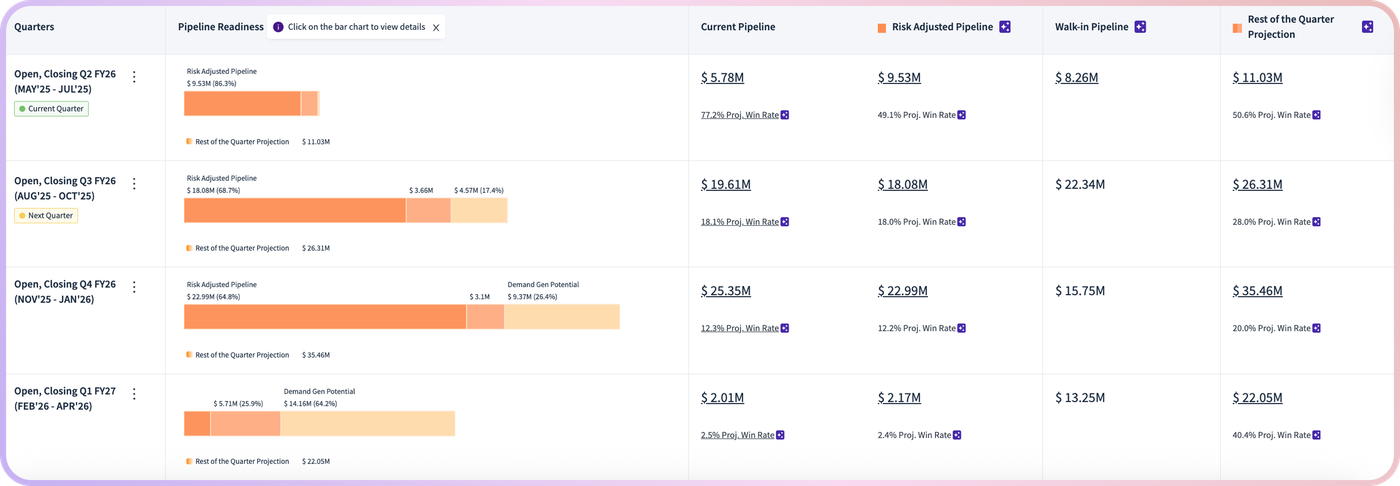
Task: Open the kebab menu for Closing Q3 FY26
Action: (134, 184)
